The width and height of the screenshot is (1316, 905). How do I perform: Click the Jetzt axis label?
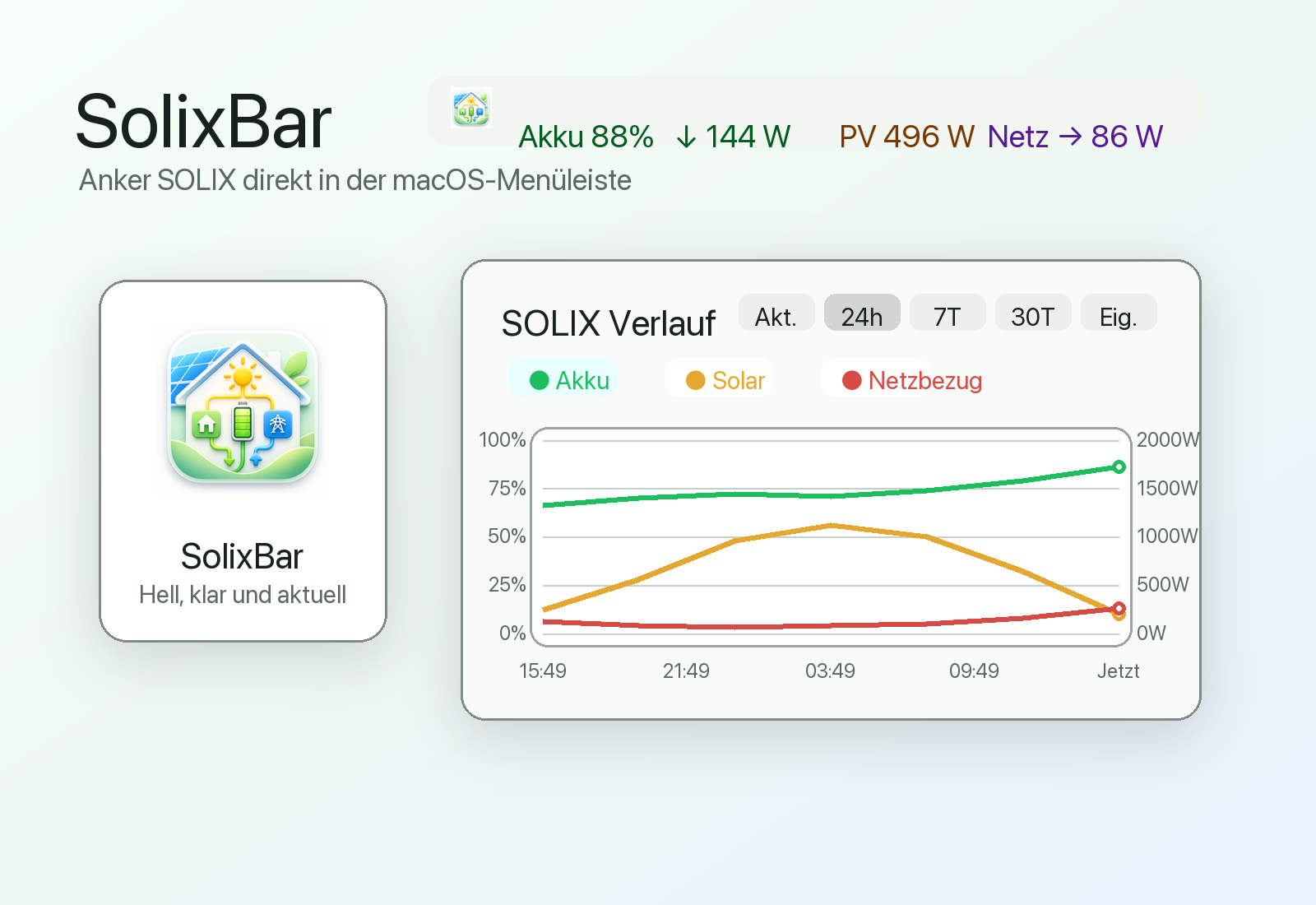1118,671
